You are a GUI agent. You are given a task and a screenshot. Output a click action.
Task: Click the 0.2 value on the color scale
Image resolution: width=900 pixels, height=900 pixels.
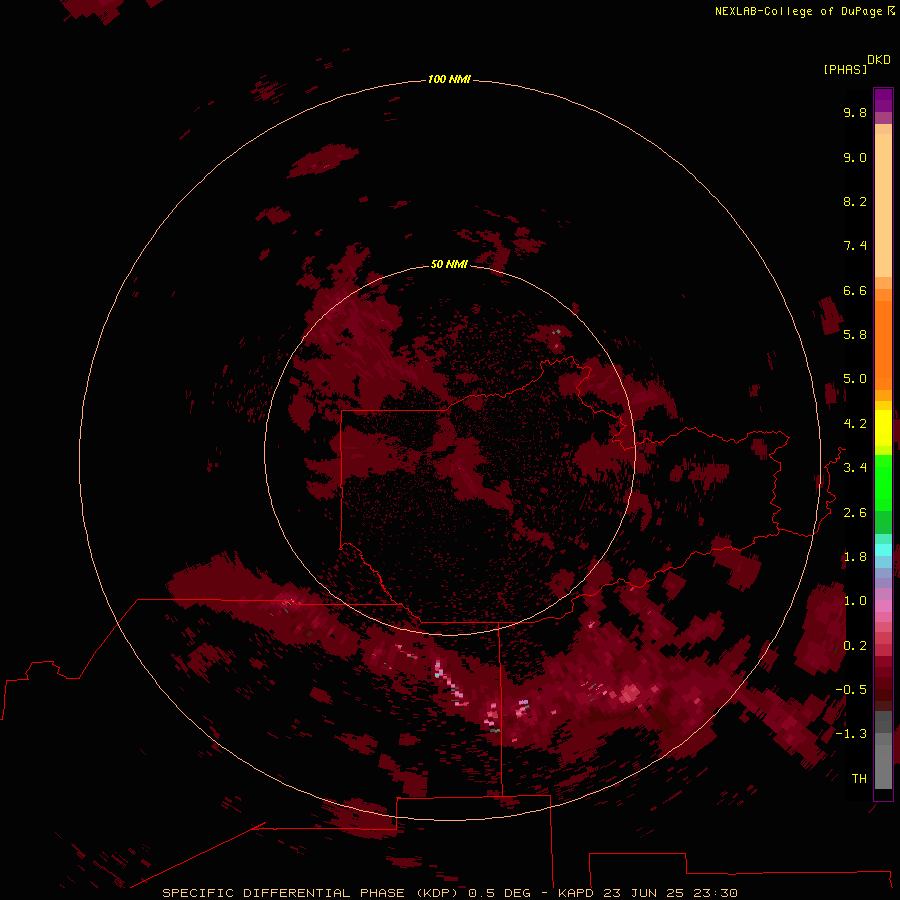pos(855,646)
